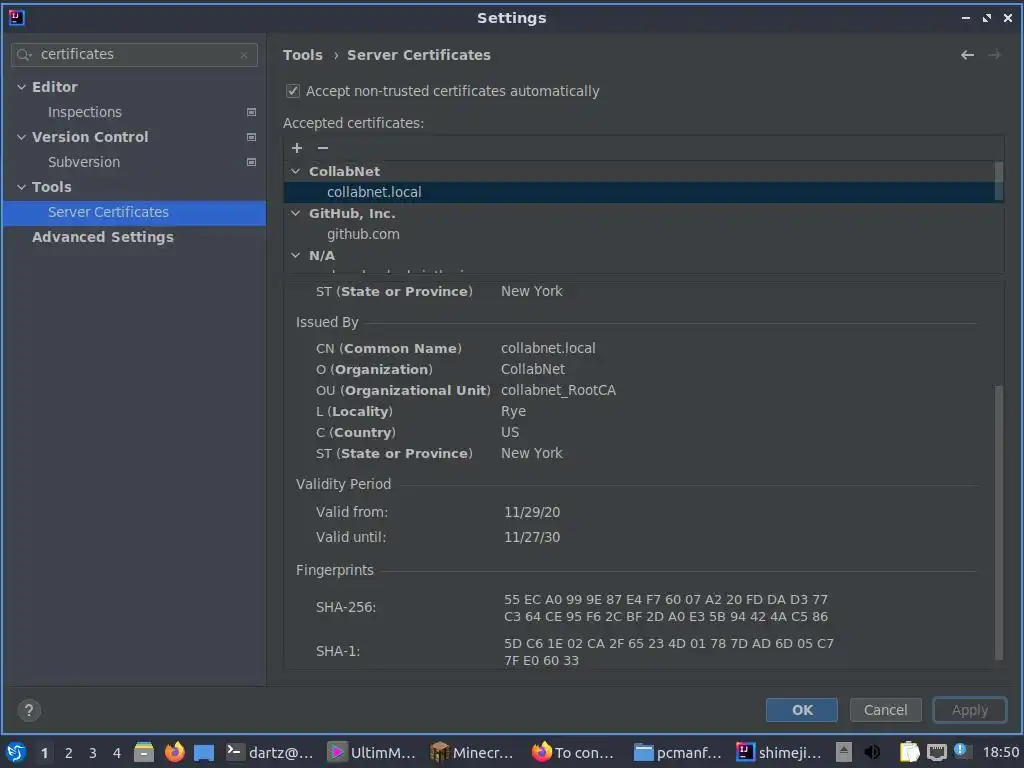Screen dimensions: 1024x768
Task: Open the help question mark
Action: 29,710
